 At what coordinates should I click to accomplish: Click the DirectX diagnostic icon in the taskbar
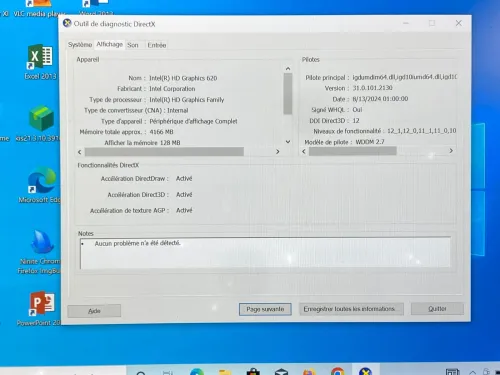point(366,371)
